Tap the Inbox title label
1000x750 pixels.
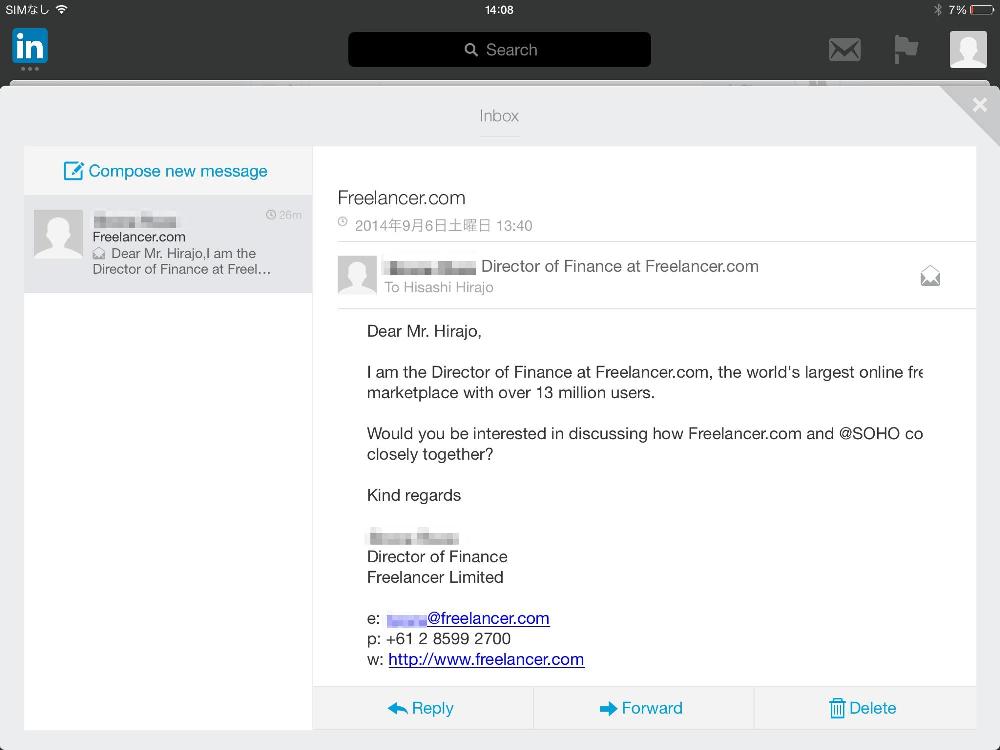[499, 116]
